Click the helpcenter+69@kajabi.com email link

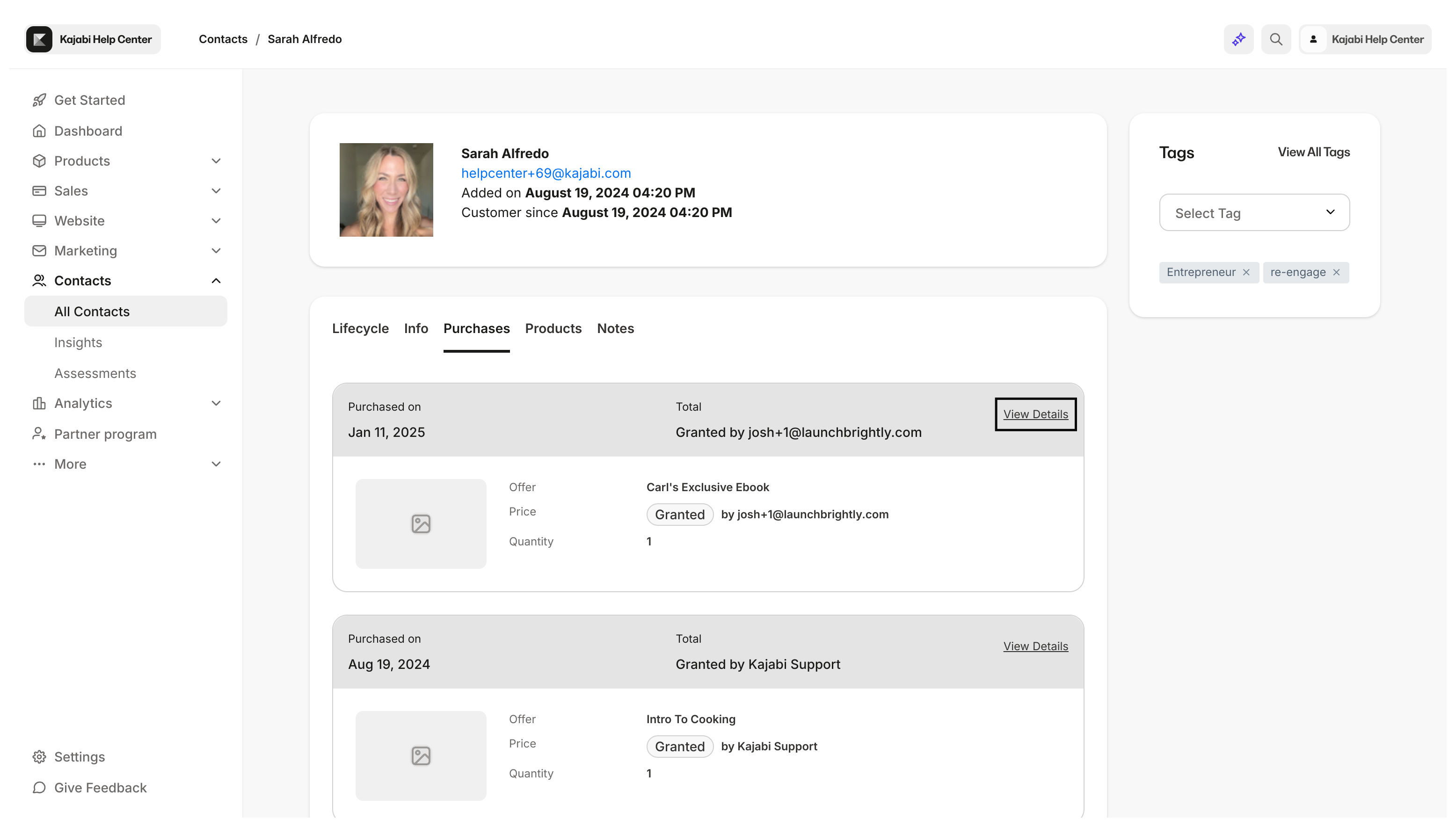pos(546,173)
